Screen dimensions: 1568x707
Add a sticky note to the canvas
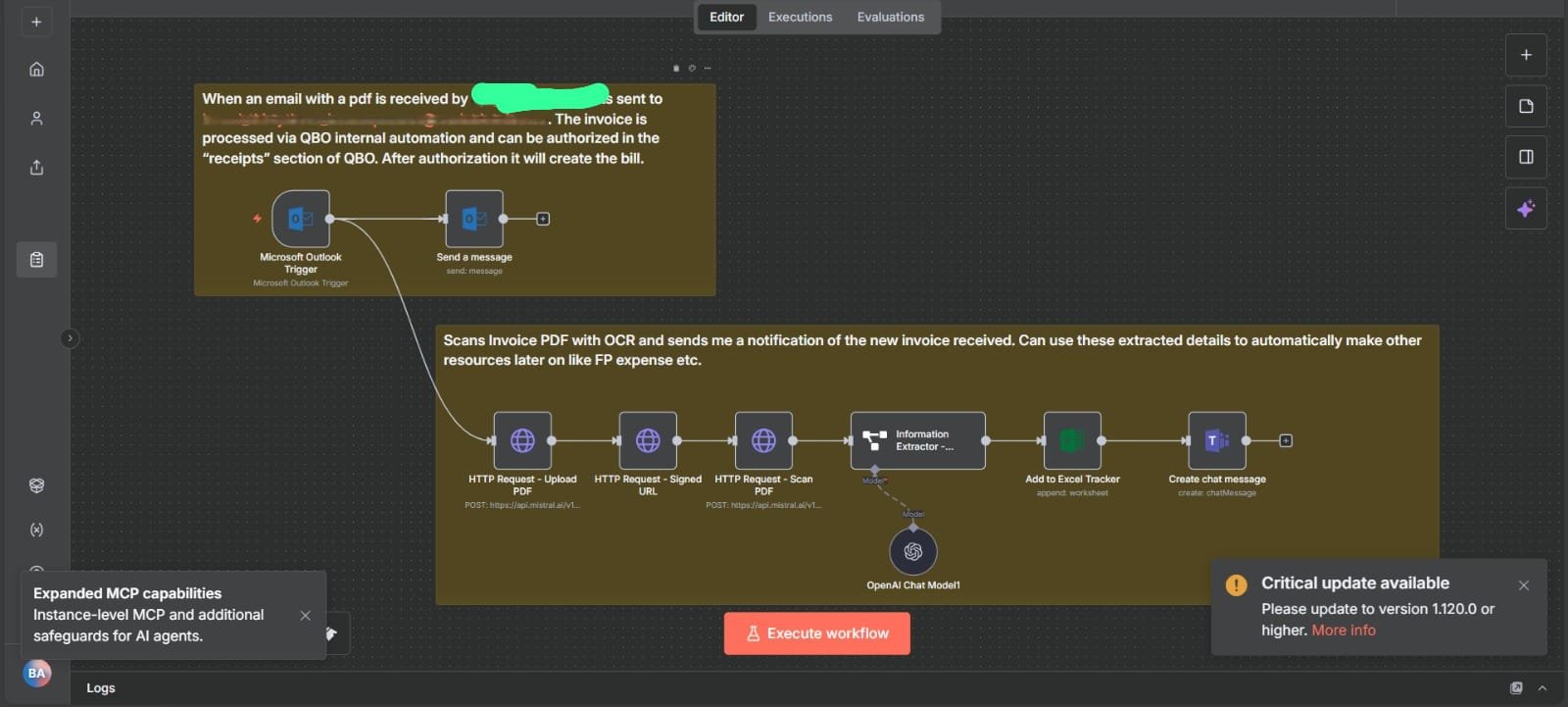click(1526, 106)
